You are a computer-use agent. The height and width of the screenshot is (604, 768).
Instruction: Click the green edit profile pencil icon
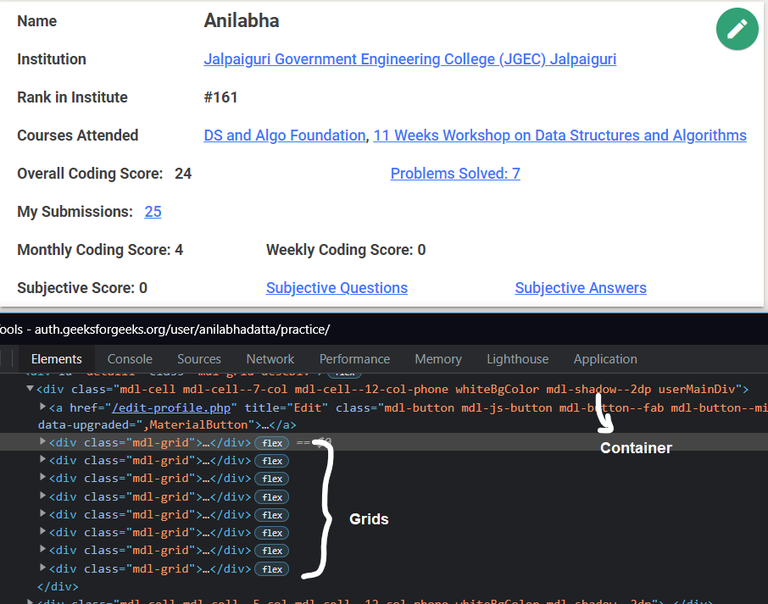737,29
